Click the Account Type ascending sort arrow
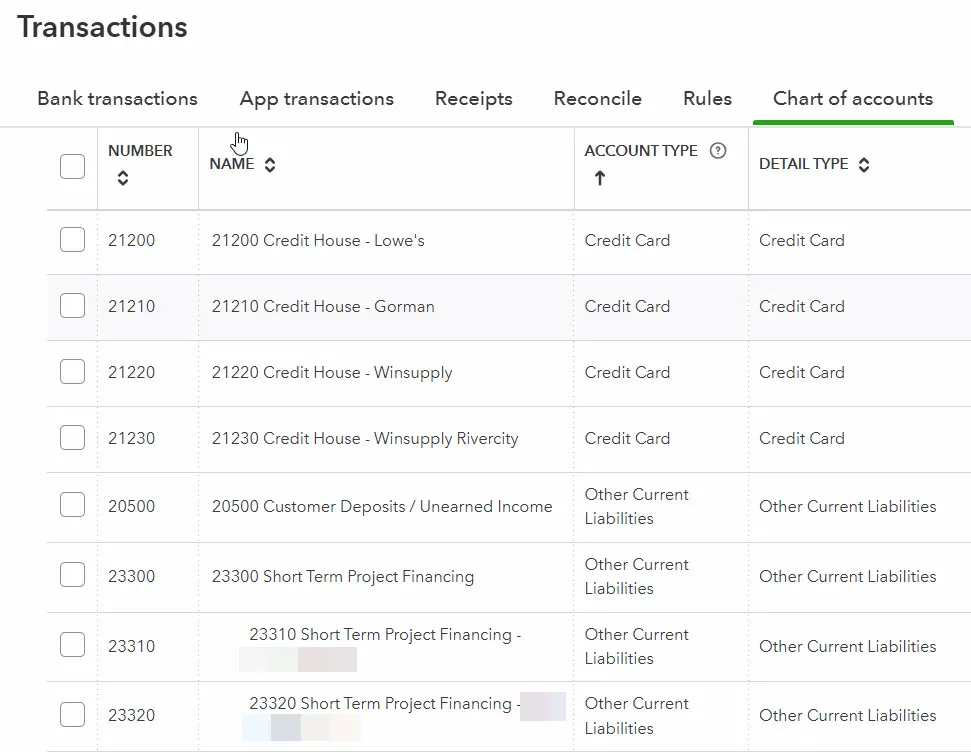971x752 pixels. (600, 178)
